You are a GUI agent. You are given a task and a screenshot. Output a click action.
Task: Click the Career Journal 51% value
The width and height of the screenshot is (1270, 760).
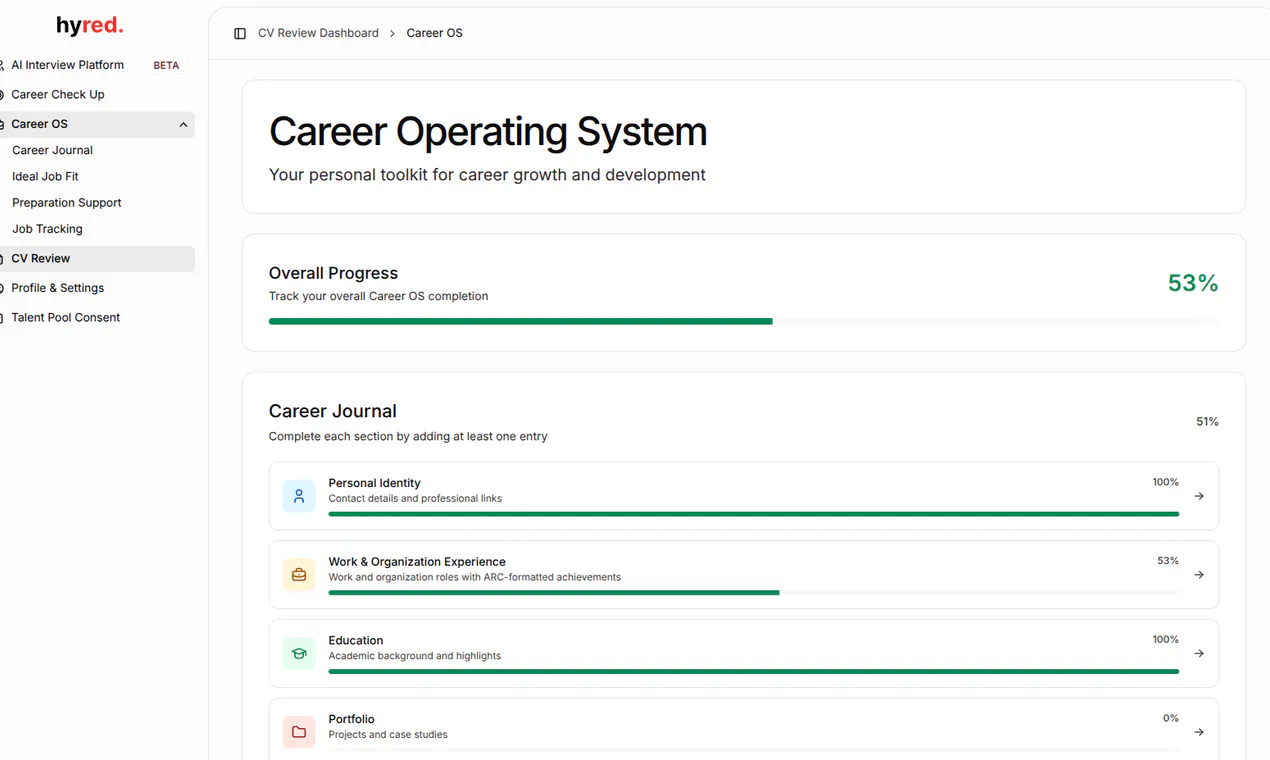(1207, 422)
